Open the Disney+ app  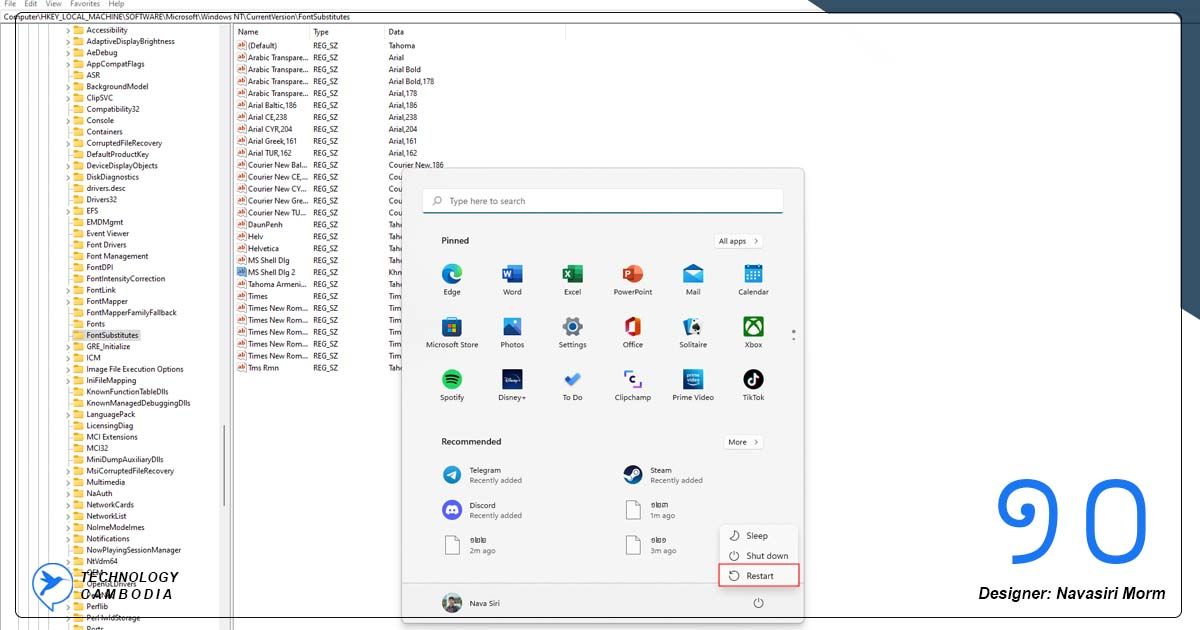coord(512,379)
